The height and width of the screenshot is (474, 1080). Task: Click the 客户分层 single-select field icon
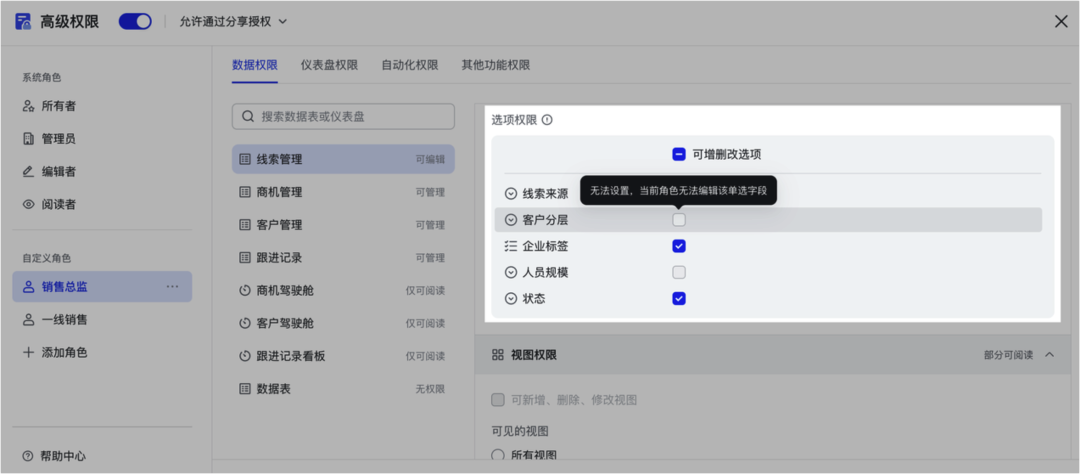511,220
